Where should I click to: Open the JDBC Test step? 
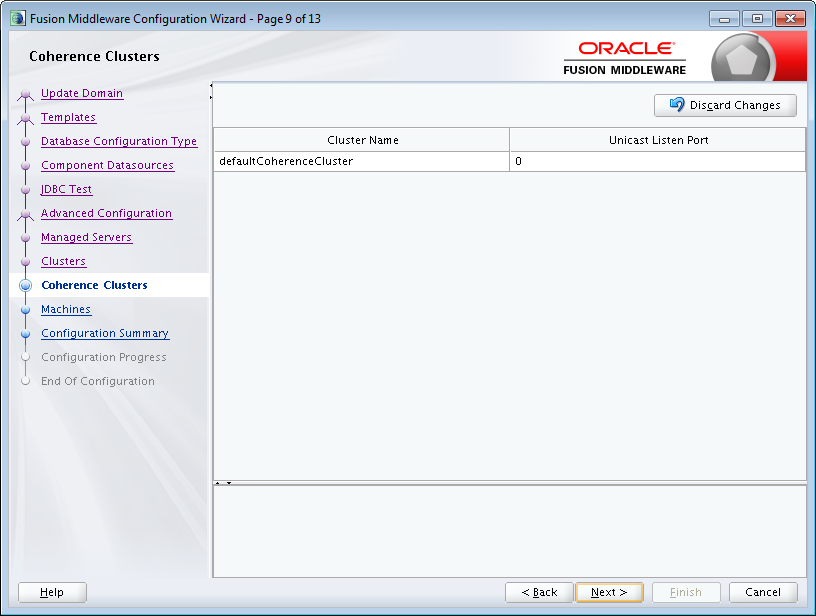(x=66, y=189)
